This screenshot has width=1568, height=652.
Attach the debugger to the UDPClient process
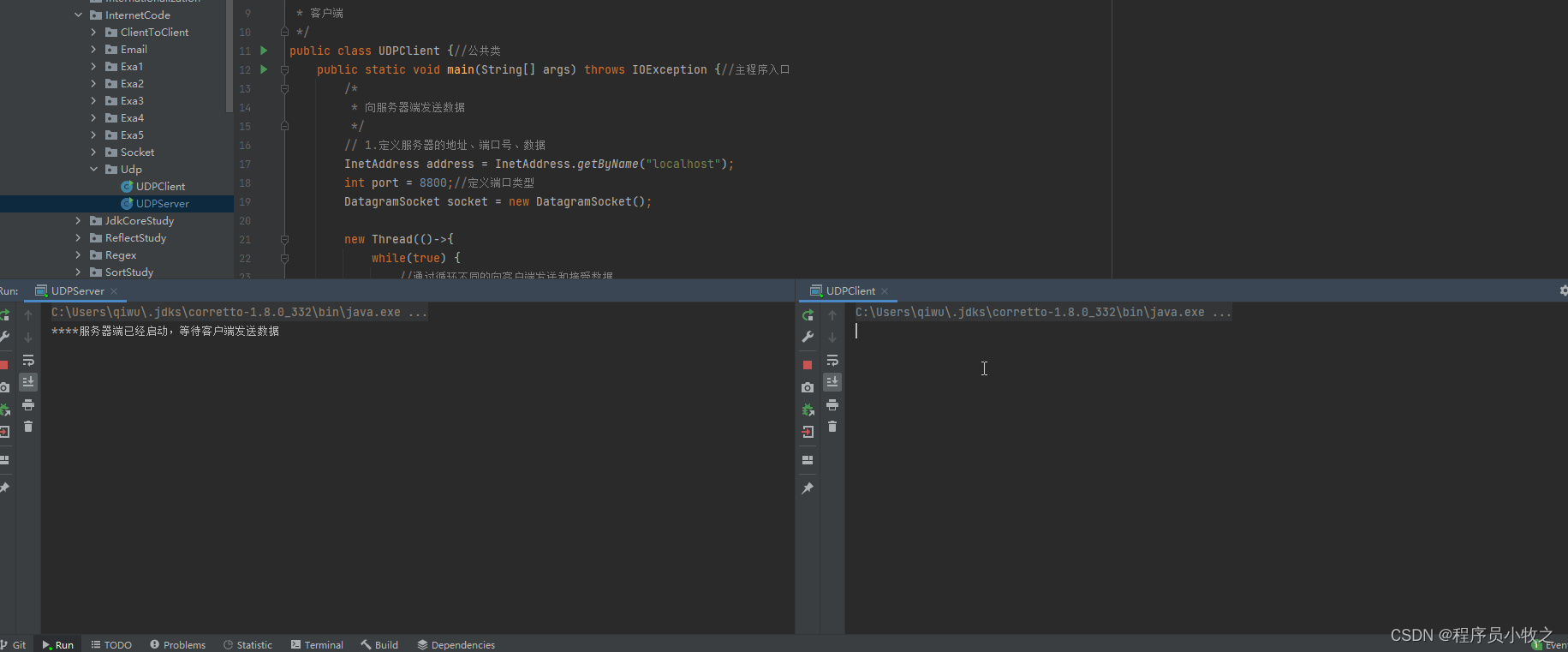[808, 410]
